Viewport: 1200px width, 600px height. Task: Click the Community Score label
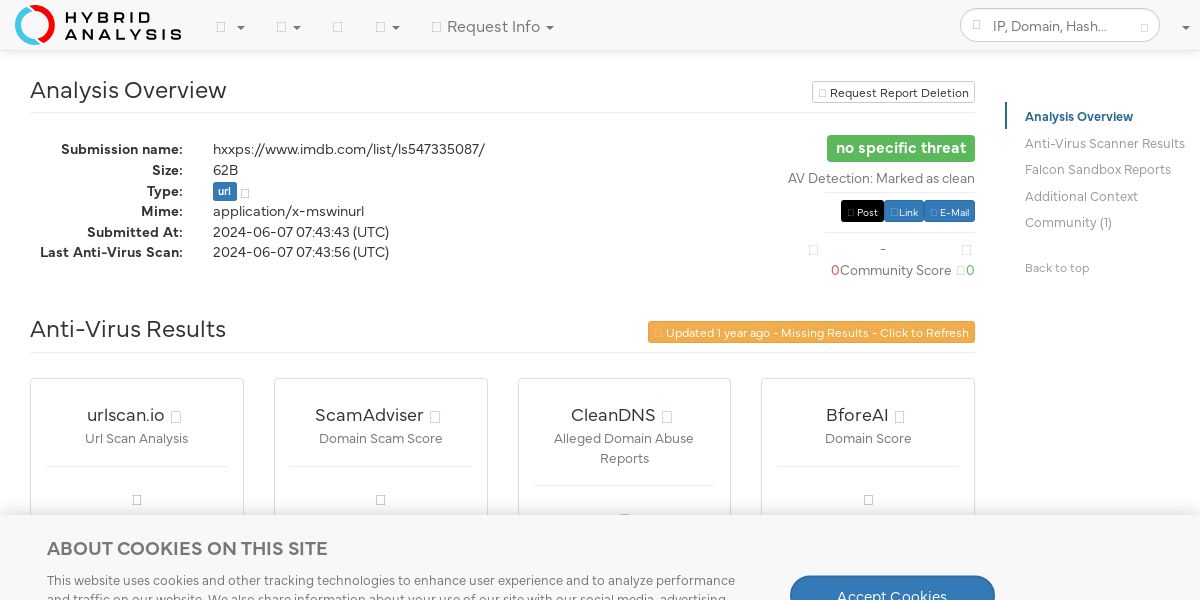tap(896, 270)
